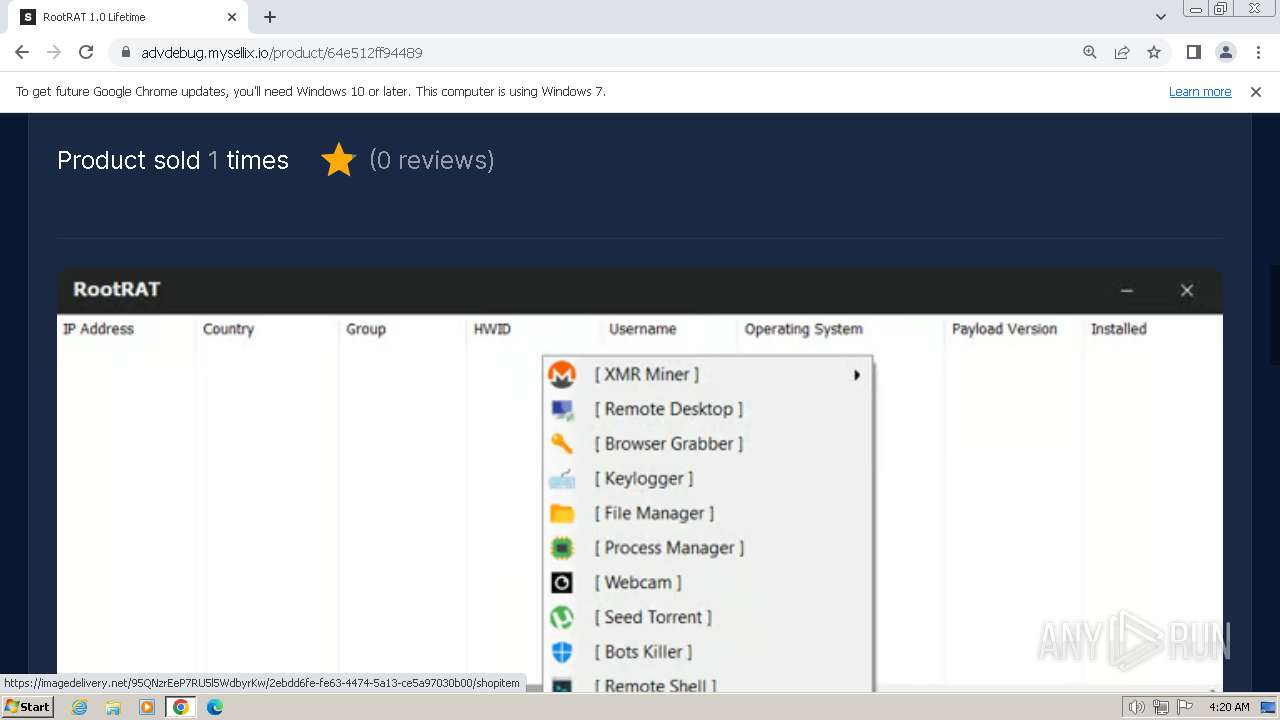Open the Chrome three-dot menu

pos(1258,52)
